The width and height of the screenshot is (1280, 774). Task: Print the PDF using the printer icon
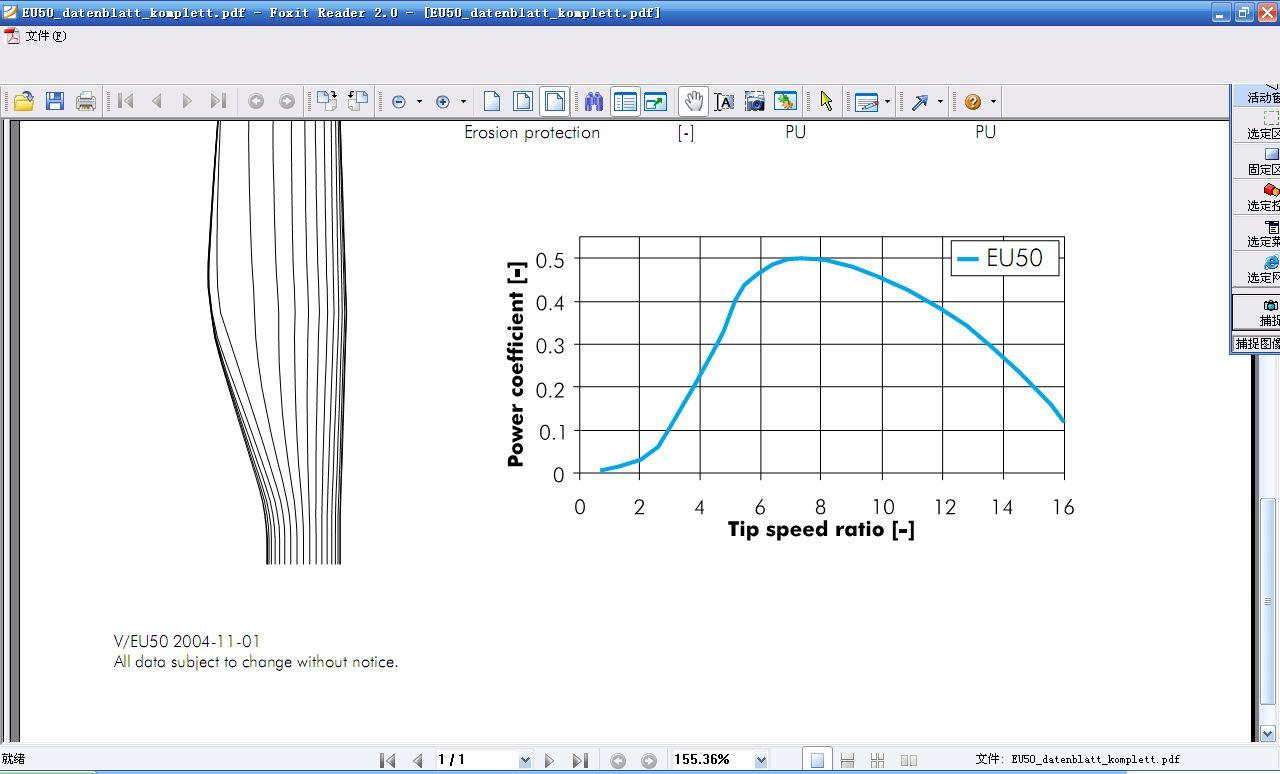pos(86,101)
